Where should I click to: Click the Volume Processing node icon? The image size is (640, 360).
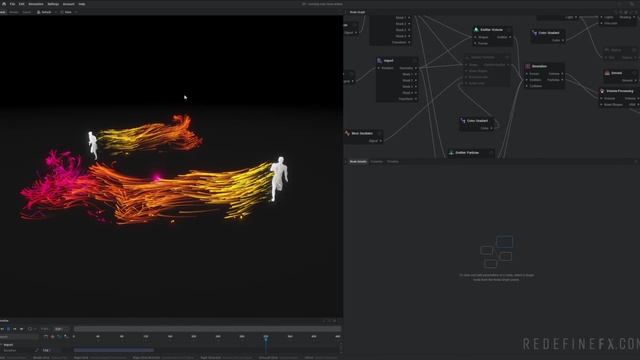tap(602, 91)
